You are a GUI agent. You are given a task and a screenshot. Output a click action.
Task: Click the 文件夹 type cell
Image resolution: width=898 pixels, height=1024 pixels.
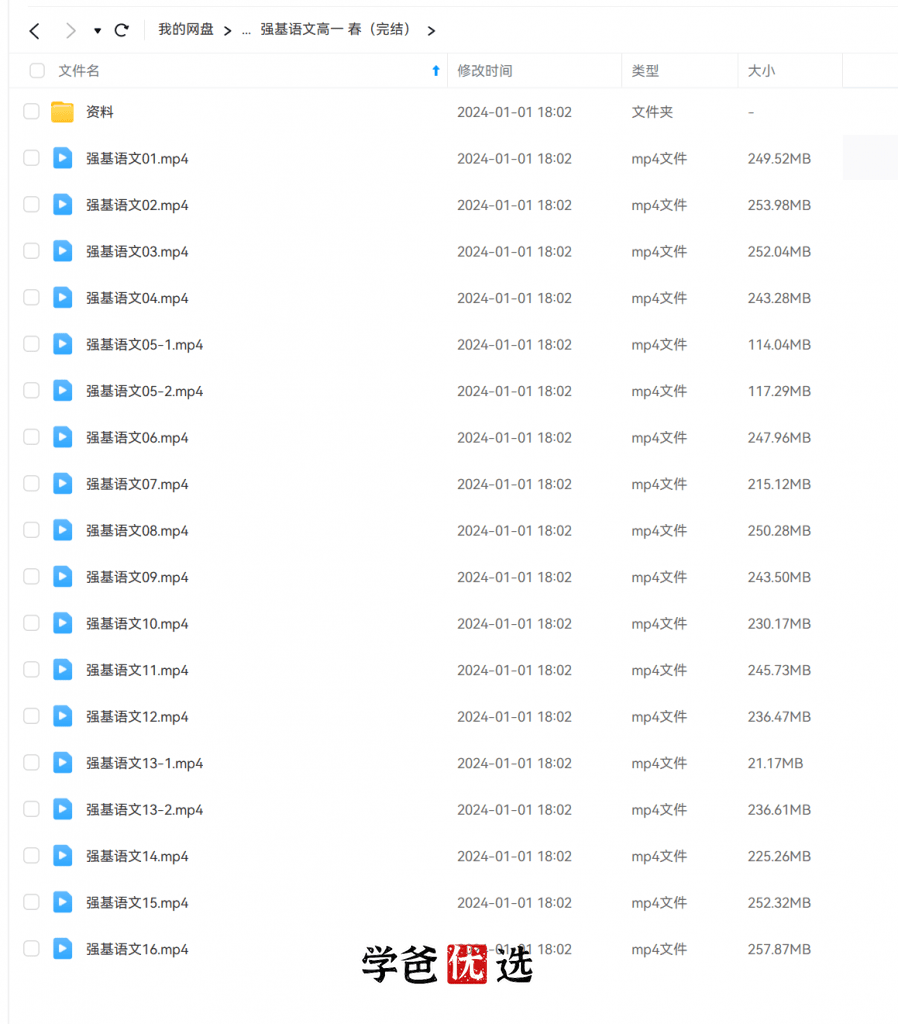click(x=652, y=112)
